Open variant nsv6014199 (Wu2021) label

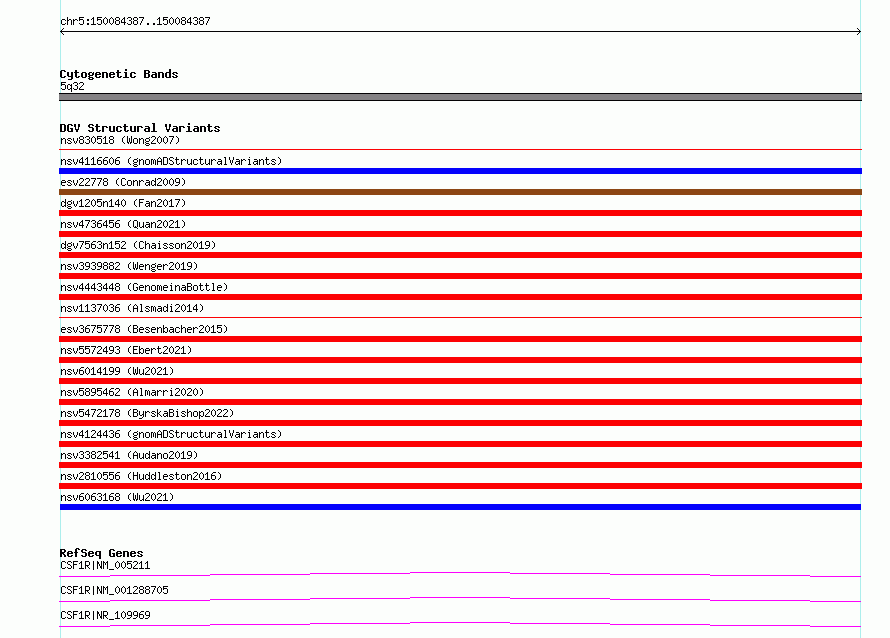pyautogui.click(x=117, y=371)
